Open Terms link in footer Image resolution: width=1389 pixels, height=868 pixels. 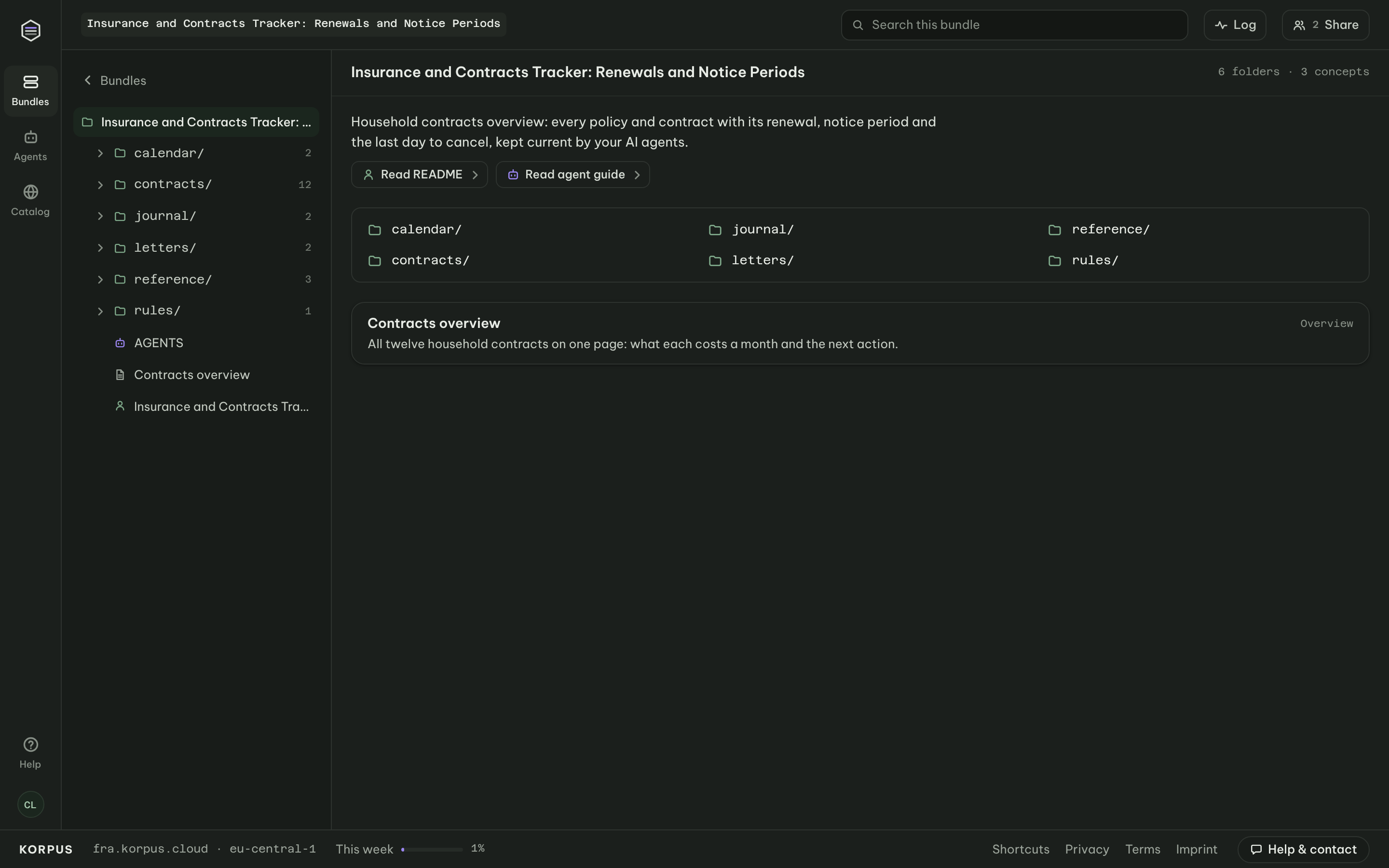point(1142,849)
